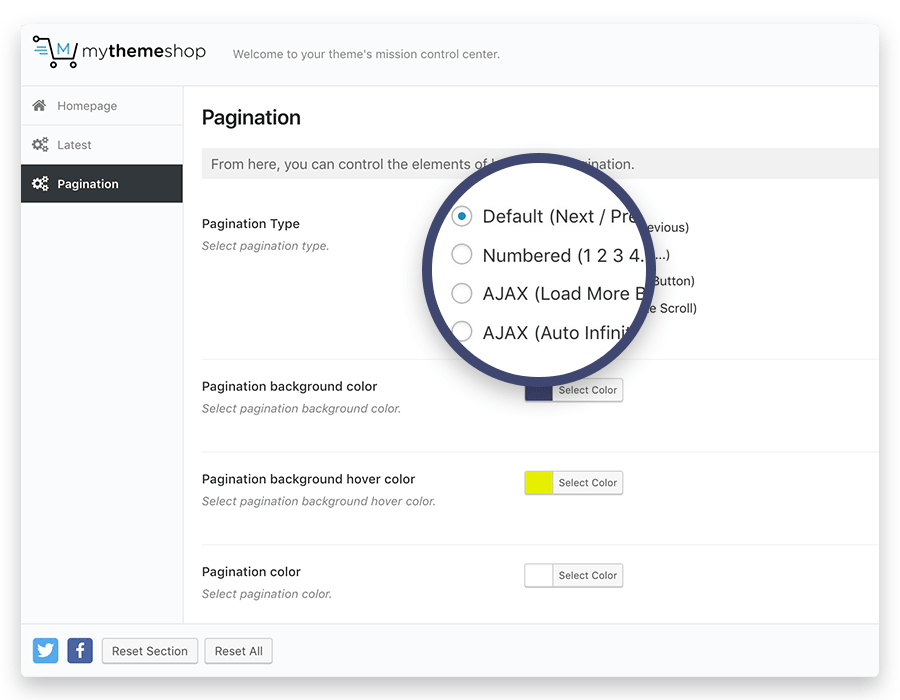Click the 'Select pagination type.' description

pyautogui.click(x=265, y=246)
